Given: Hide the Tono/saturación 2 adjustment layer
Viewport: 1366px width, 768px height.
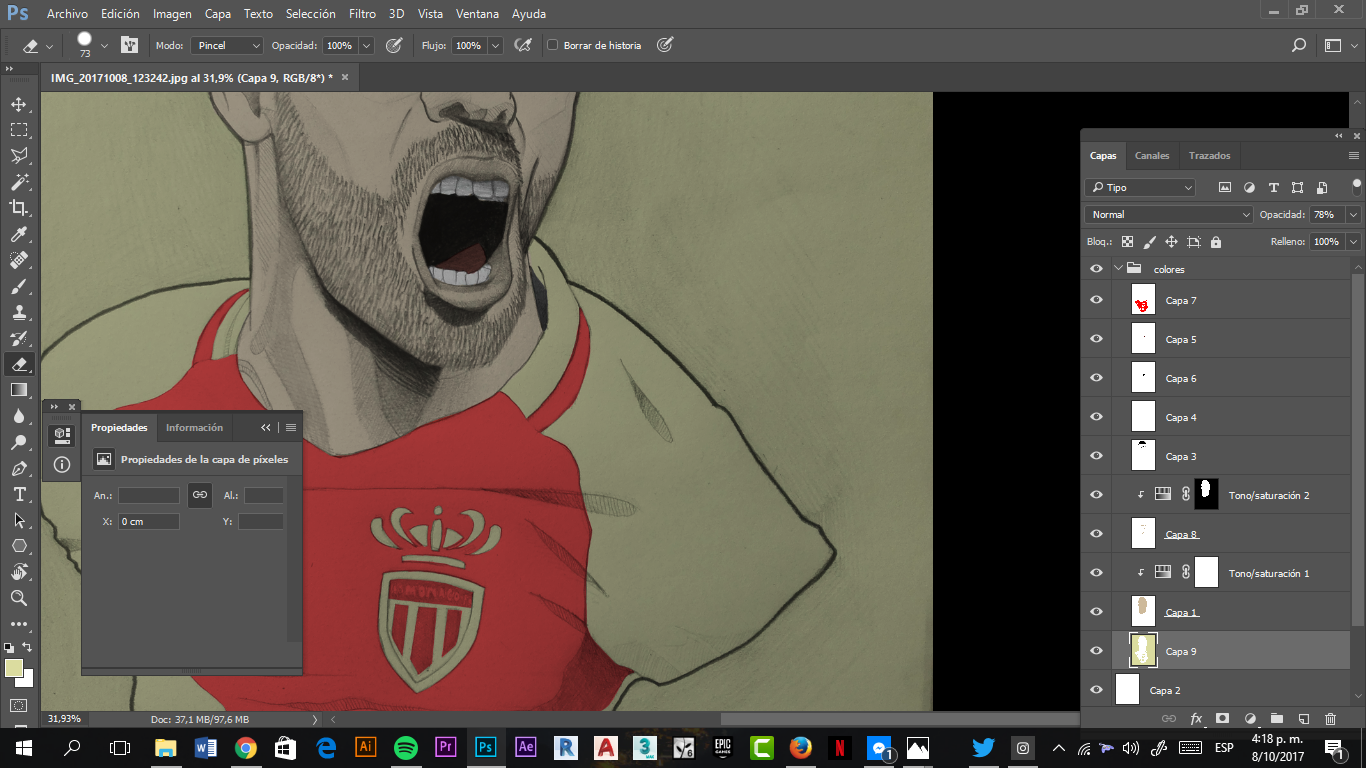Looking at the screenshot, I should [1097, 495].
